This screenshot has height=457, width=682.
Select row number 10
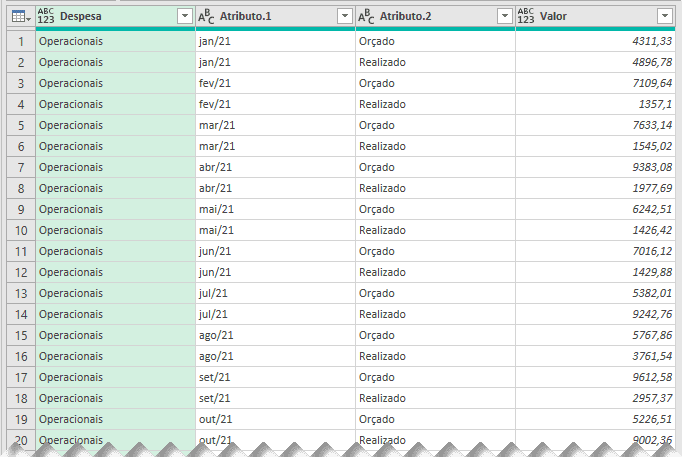click(x=18, y=230)
